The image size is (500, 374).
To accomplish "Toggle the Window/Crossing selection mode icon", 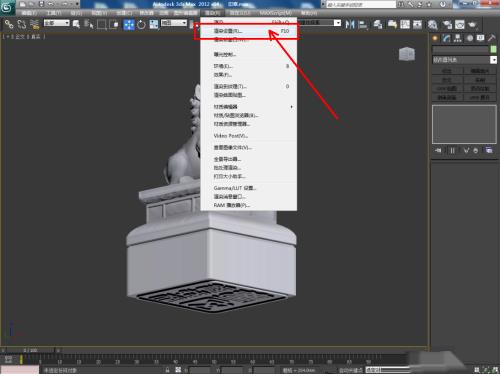I will (x=114, y=24).
